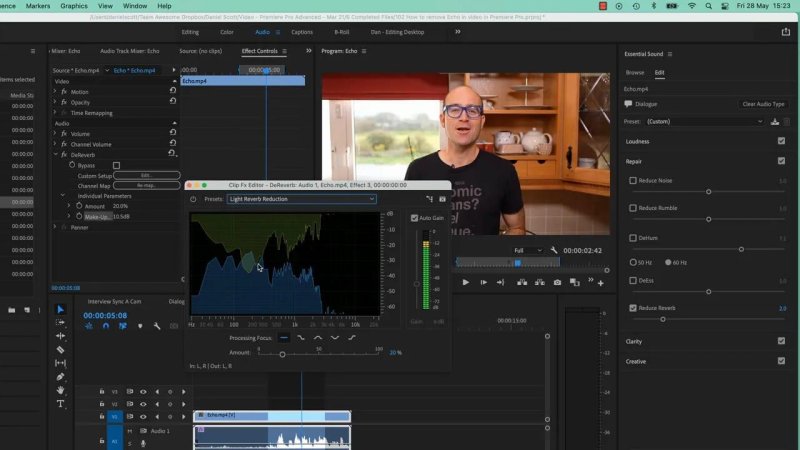
Task: Disable Reduce Reverb checkbox
Action: [x=633, y=308]
